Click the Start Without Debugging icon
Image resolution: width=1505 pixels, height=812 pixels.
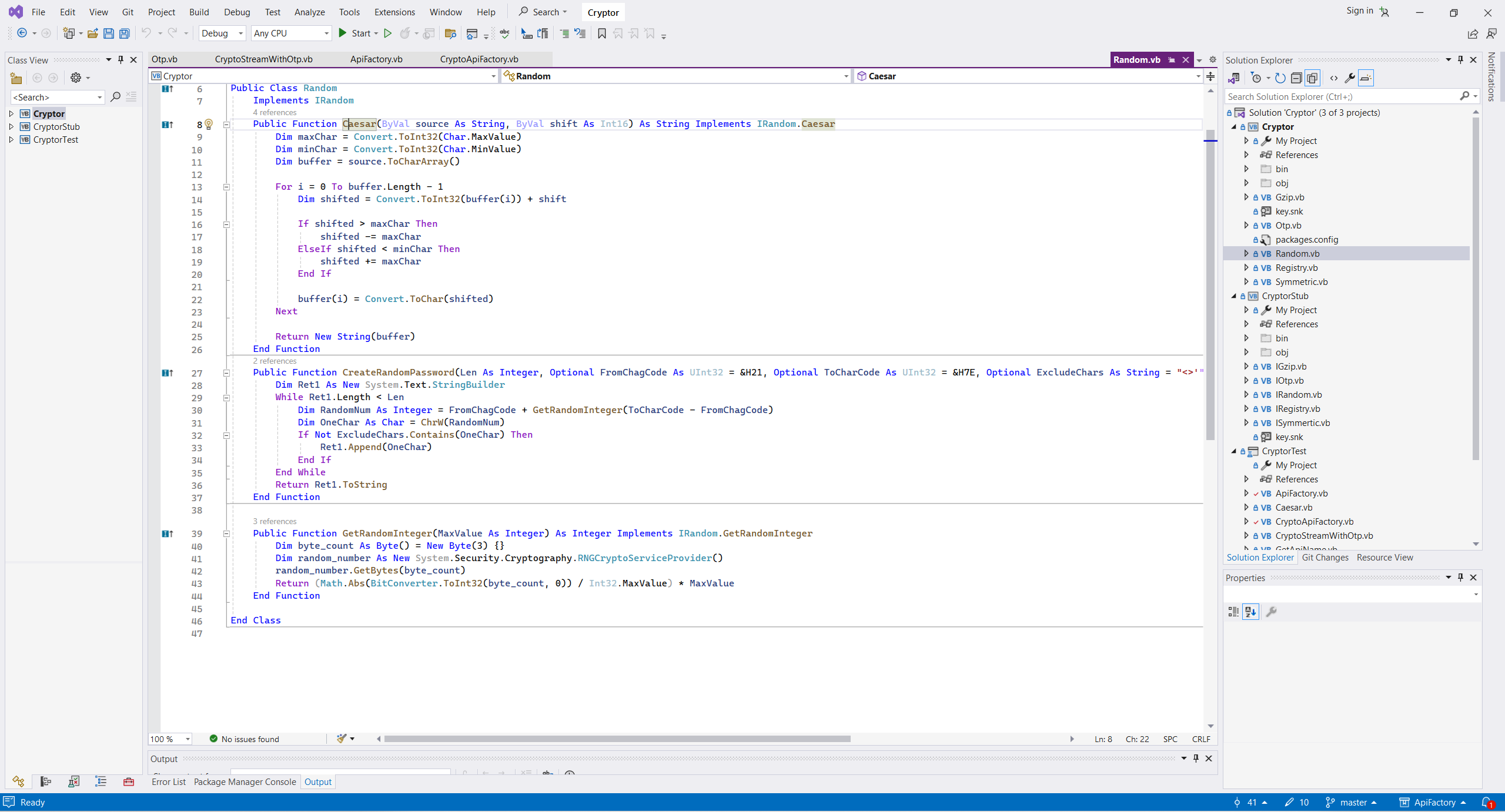(387, 33)
